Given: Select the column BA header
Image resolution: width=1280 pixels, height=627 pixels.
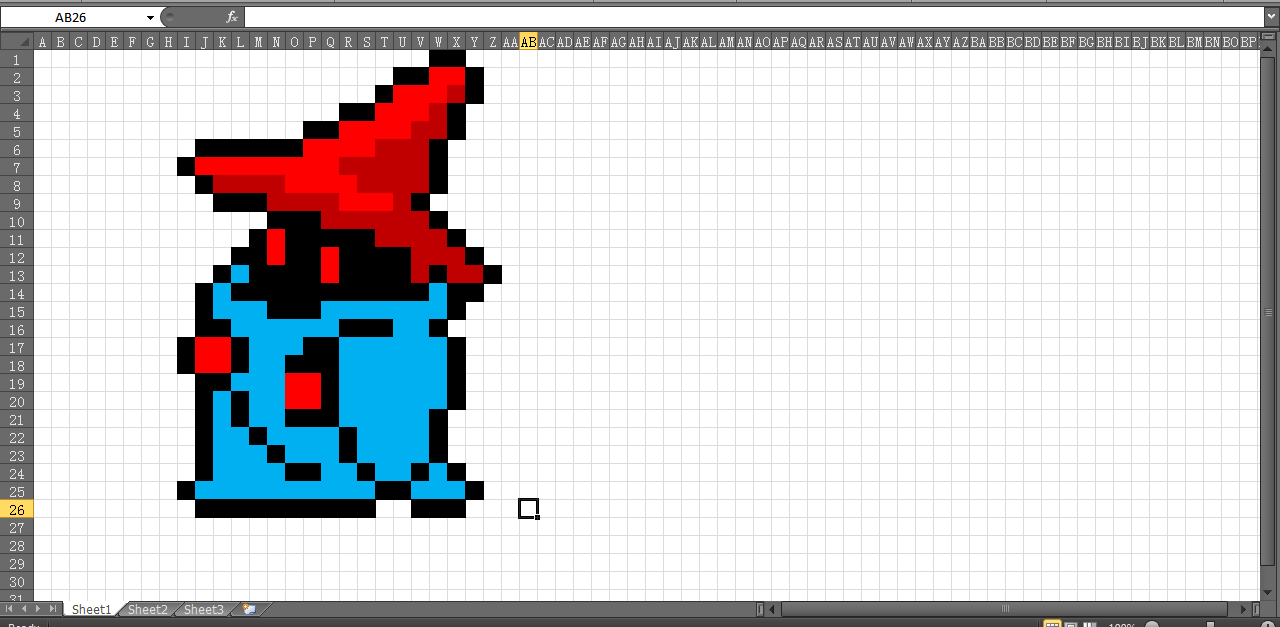Looking at the screenshot, I should tap(978, 42).
